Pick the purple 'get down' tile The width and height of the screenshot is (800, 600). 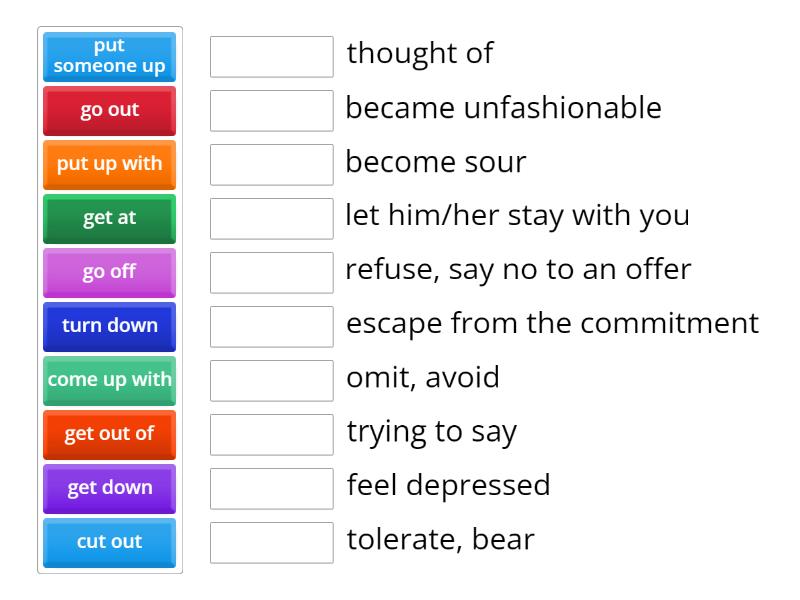(x=109, y=489)
